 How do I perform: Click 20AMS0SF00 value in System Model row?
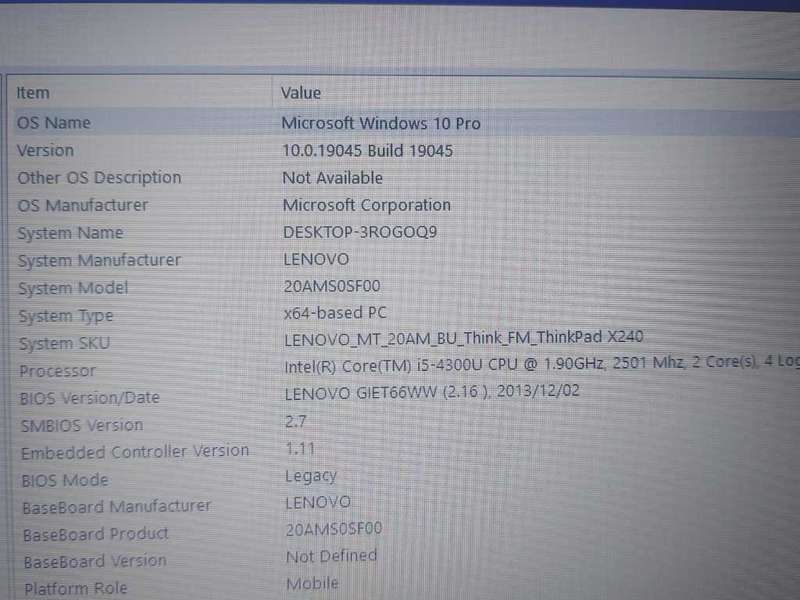point(332,286)
